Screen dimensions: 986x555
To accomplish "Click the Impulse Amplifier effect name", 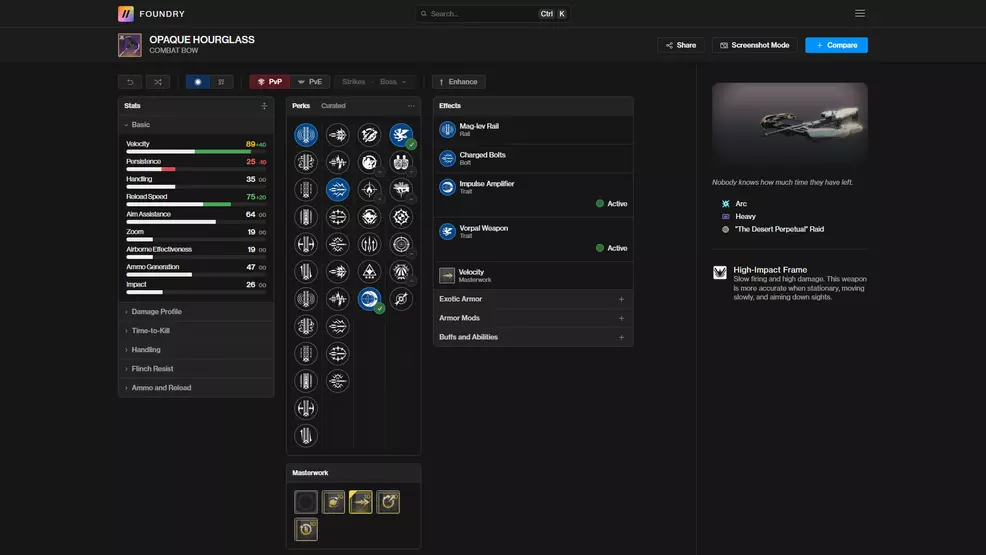I will tap(487, 184).
